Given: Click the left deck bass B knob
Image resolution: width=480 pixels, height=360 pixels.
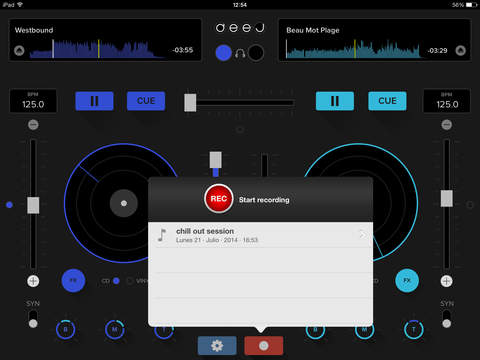Looking at the screenshot, I should coord(65,330).
